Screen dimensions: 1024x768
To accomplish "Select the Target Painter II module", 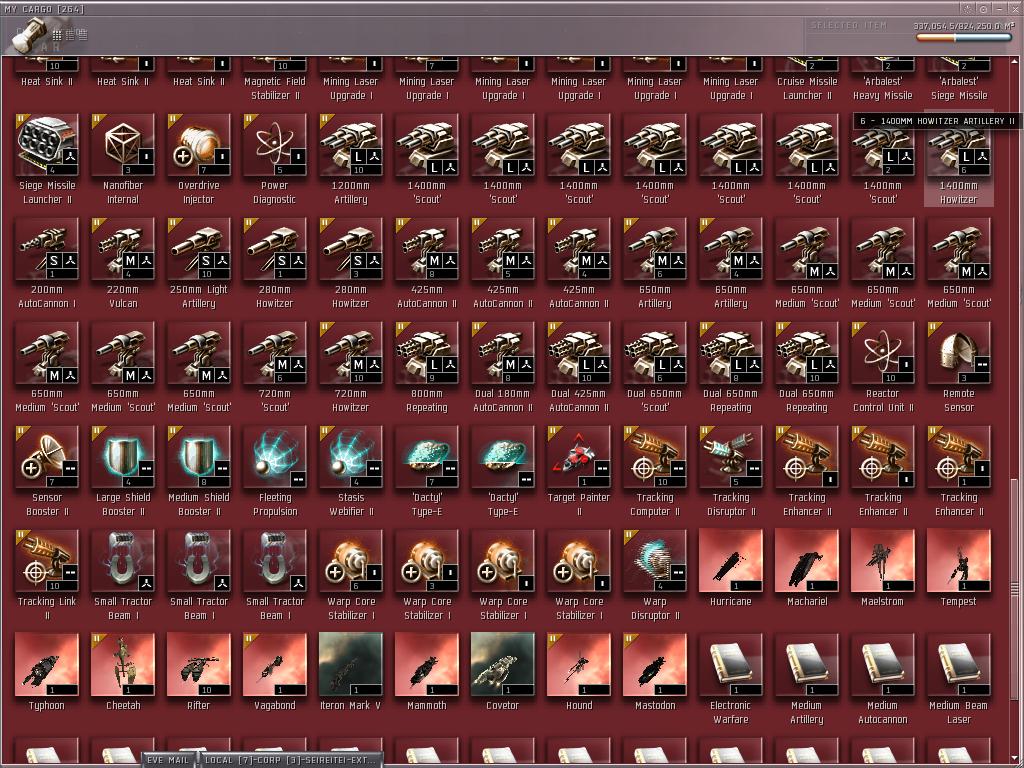I will (x=579, y=471).
